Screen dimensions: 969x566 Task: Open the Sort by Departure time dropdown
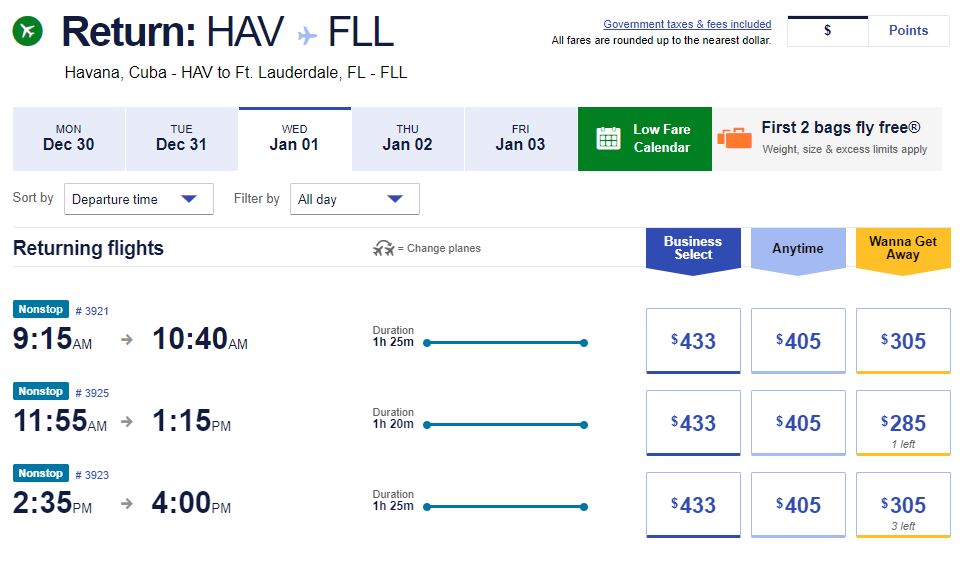click(139, 199)
